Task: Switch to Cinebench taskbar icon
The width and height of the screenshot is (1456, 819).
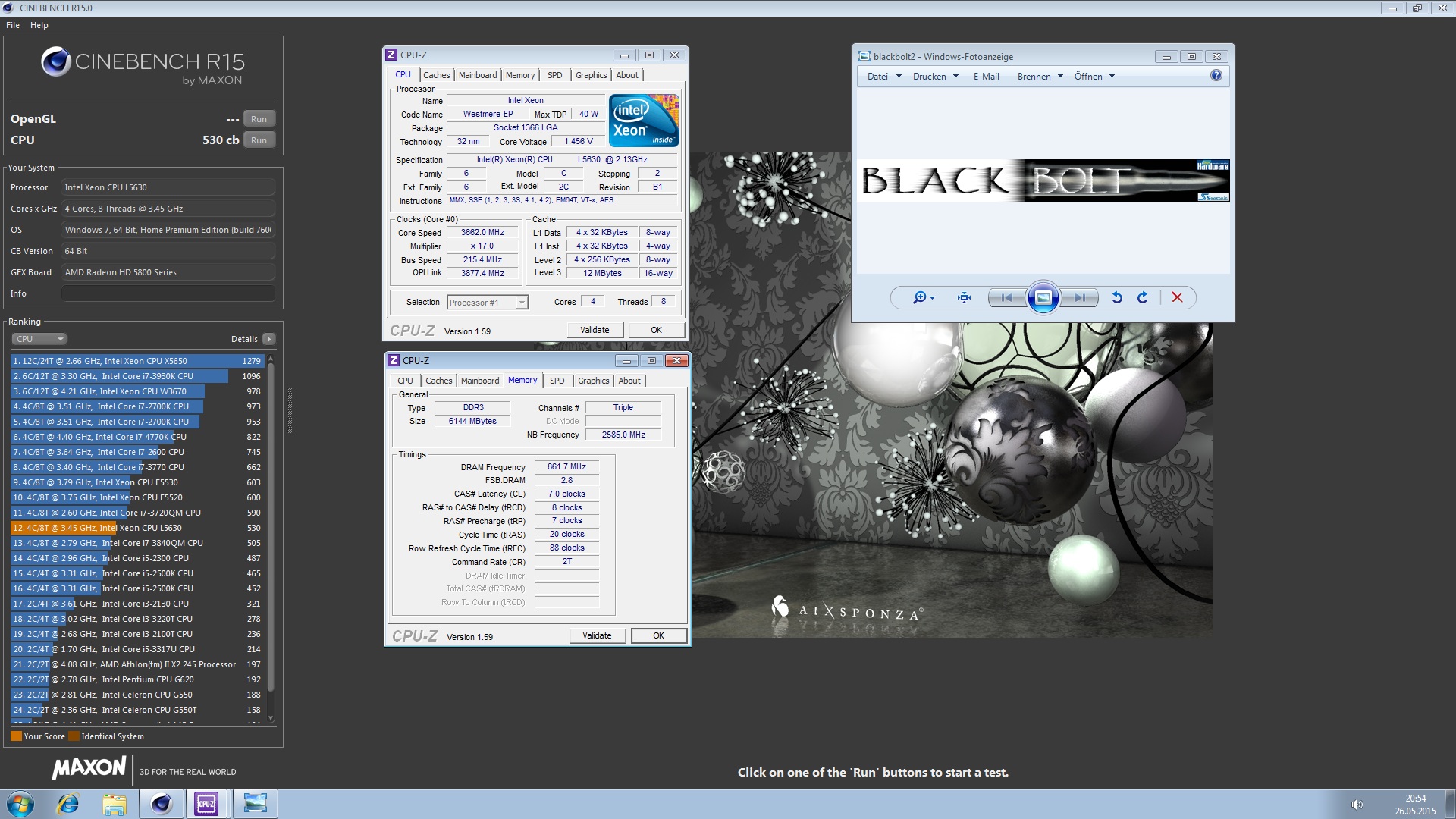Action: 162,804
